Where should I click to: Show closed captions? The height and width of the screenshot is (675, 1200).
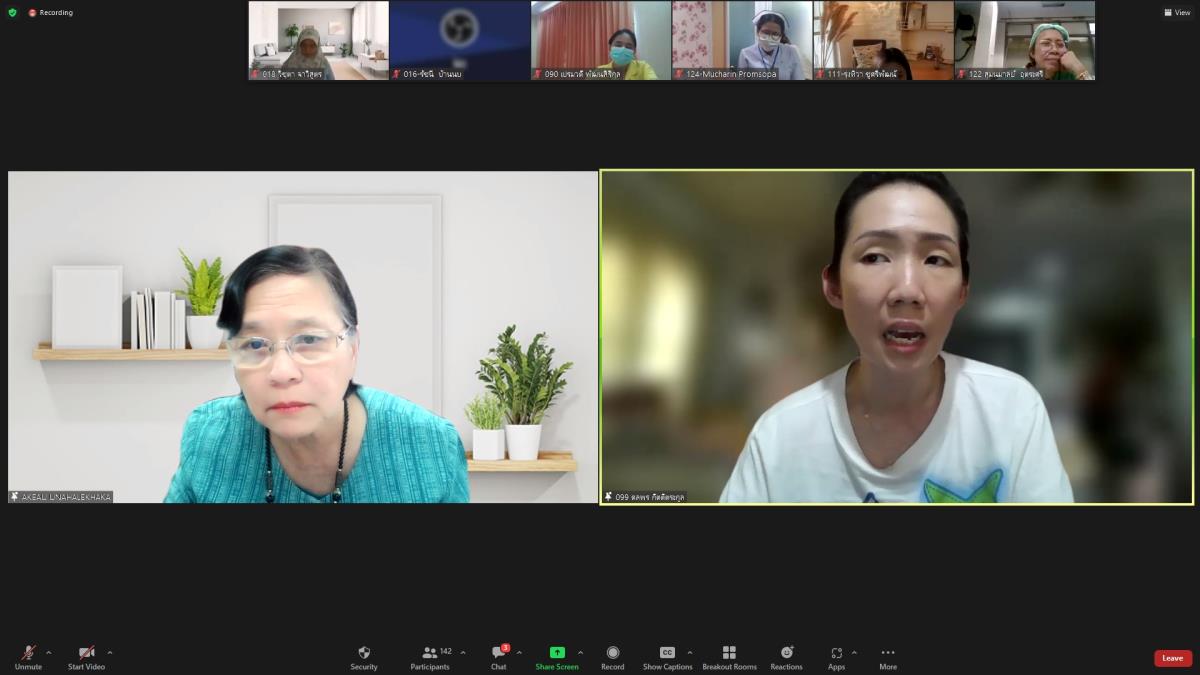coord(667,657)
